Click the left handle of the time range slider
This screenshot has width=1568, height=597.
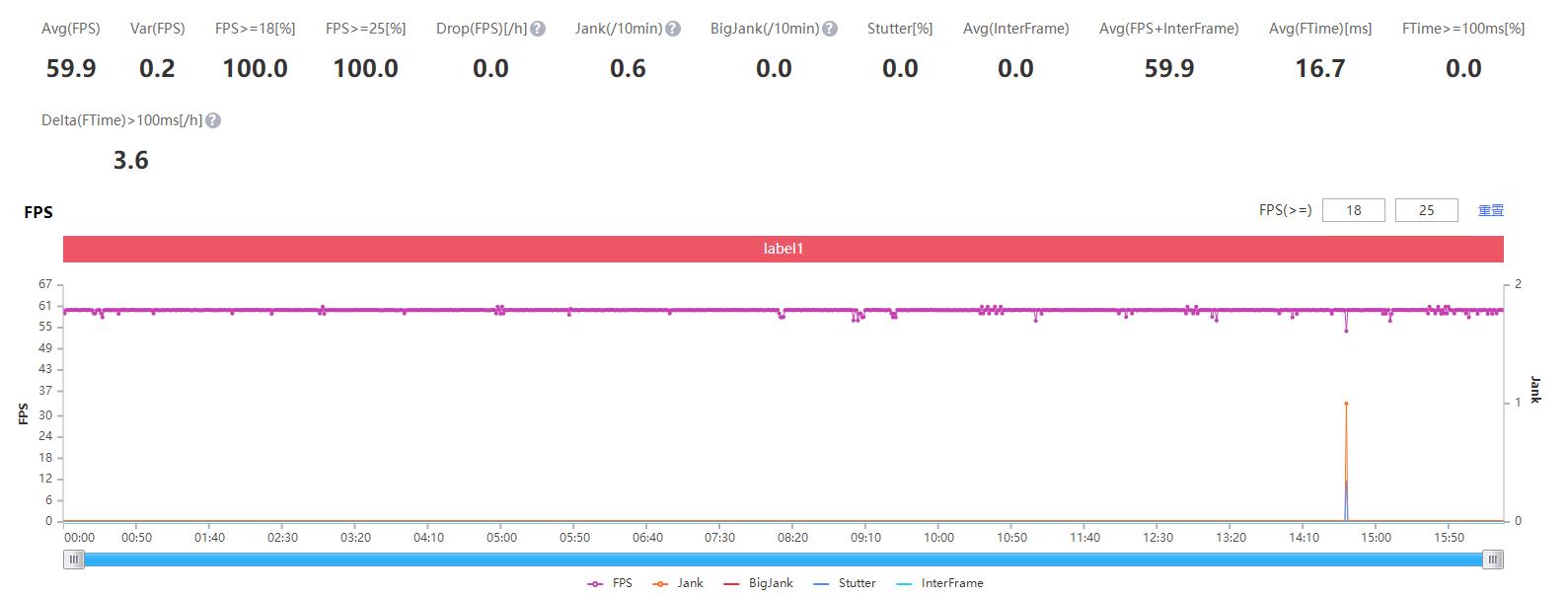point(74,560)
